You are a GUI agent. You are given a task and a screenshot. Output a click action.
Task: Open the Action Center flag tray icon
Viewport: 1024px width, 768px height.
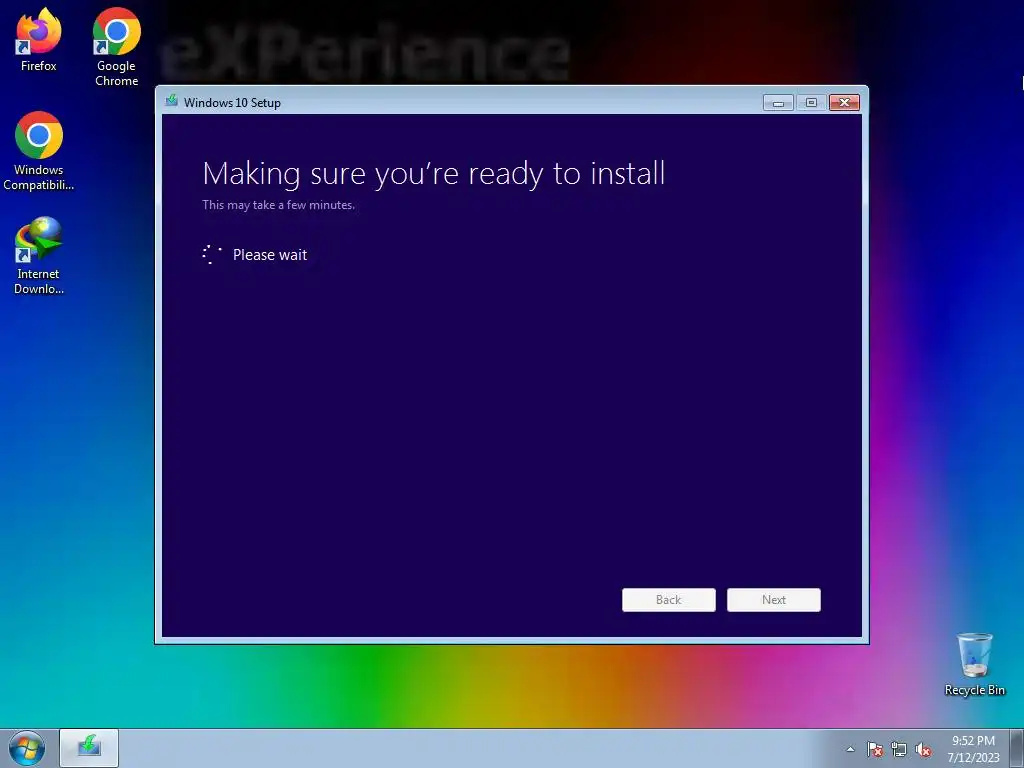(874, 749)
